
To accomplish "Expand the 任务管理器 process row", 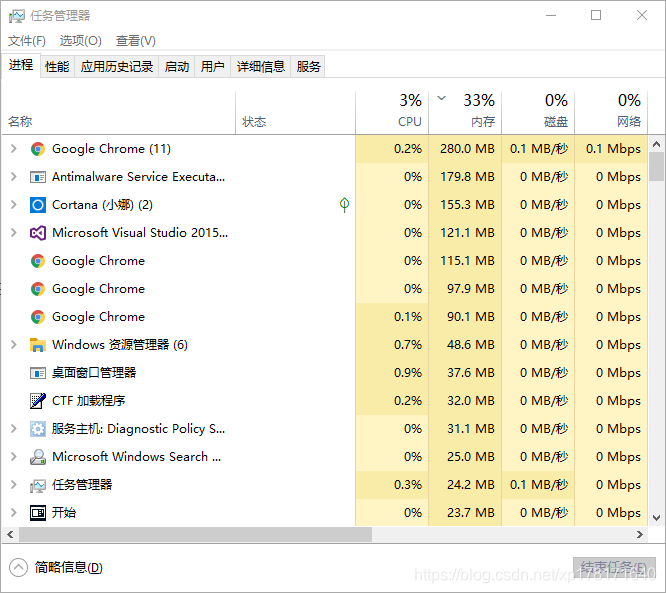I will click(14, 485).
